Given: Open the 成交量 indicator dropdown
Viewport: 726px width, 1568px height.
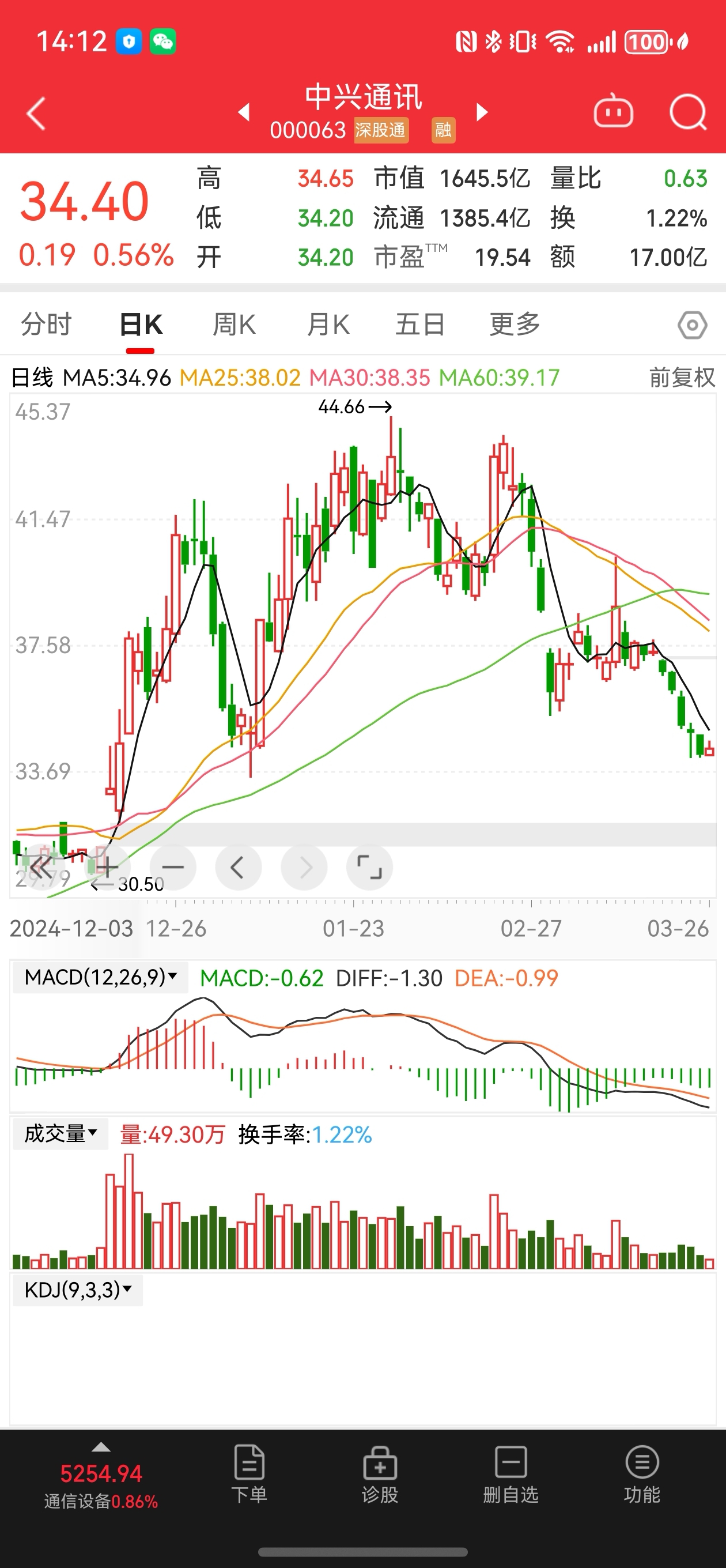Looking at the screenshot, I should 60,1134.
